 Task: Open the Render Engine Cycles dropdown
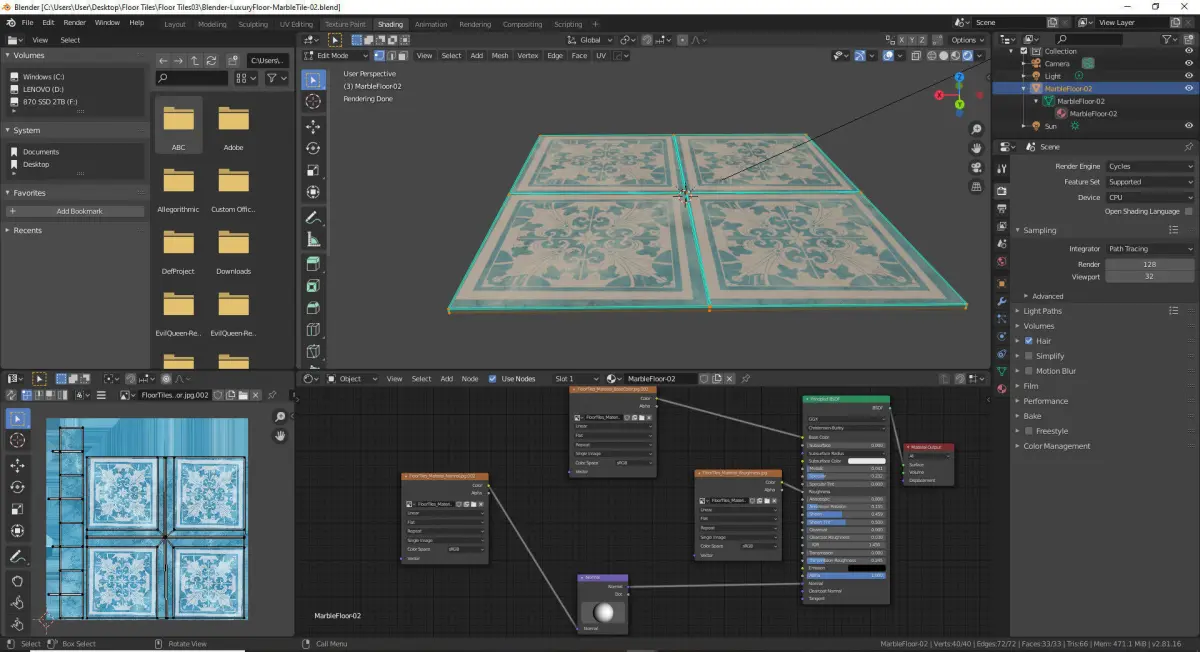1150,166
